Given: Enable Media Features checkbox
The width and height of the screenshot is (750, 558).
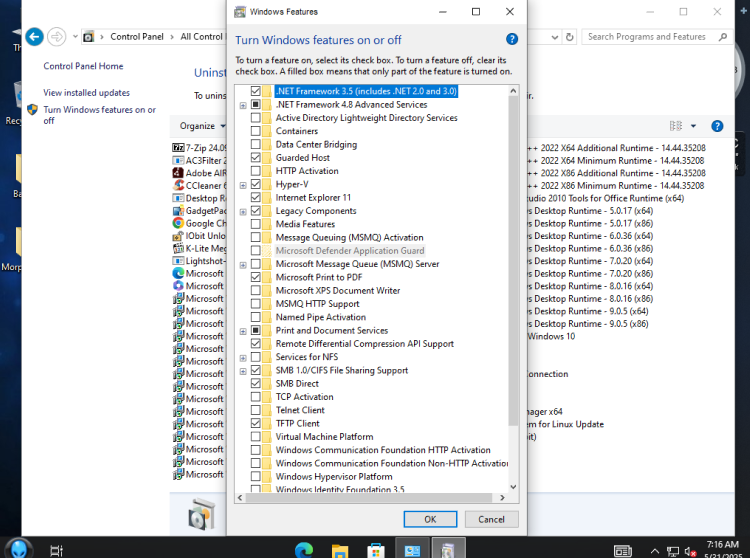Looking at the screenshot, I should pos(255,224).
